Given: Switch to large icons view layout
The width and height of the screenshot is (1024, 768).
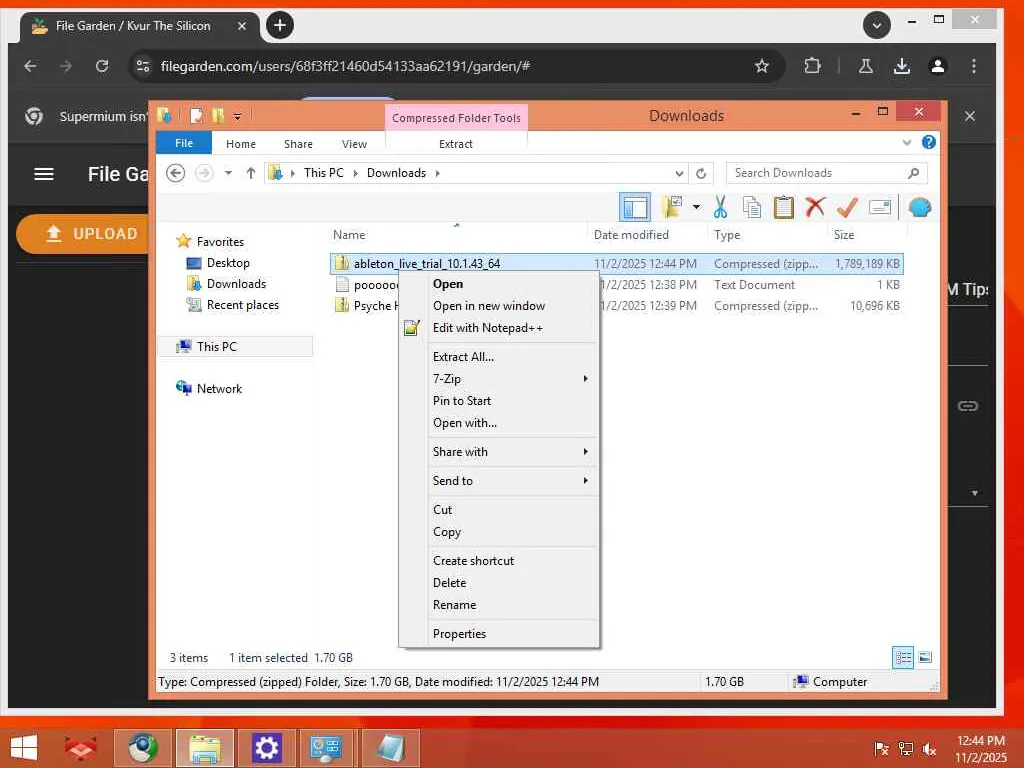Looking at the screenshot, I should coord(925,658).
